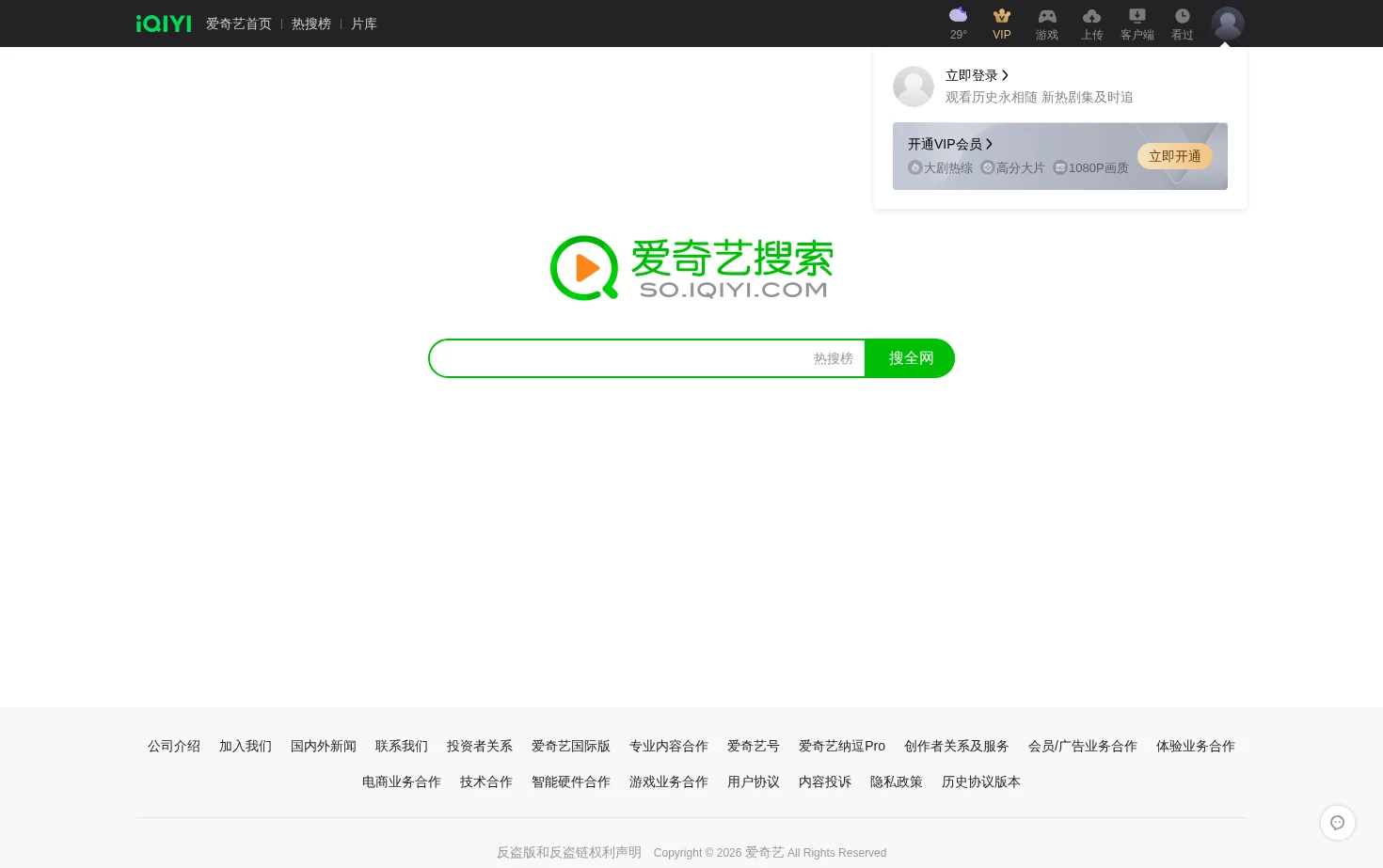
Task: Open 开通VIP会员 chevron link
Action: click(950, 144)
